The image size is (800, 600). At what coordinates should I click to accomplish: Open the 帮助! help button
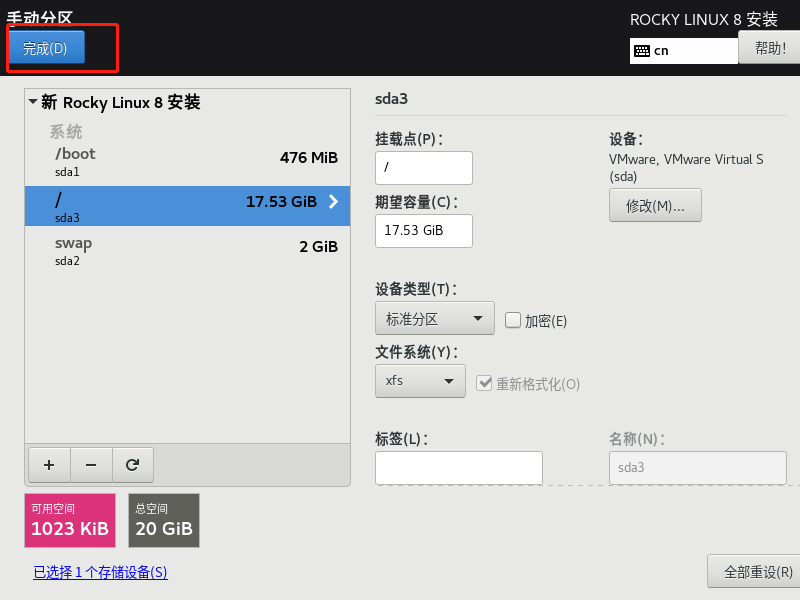tap(769, 47)
